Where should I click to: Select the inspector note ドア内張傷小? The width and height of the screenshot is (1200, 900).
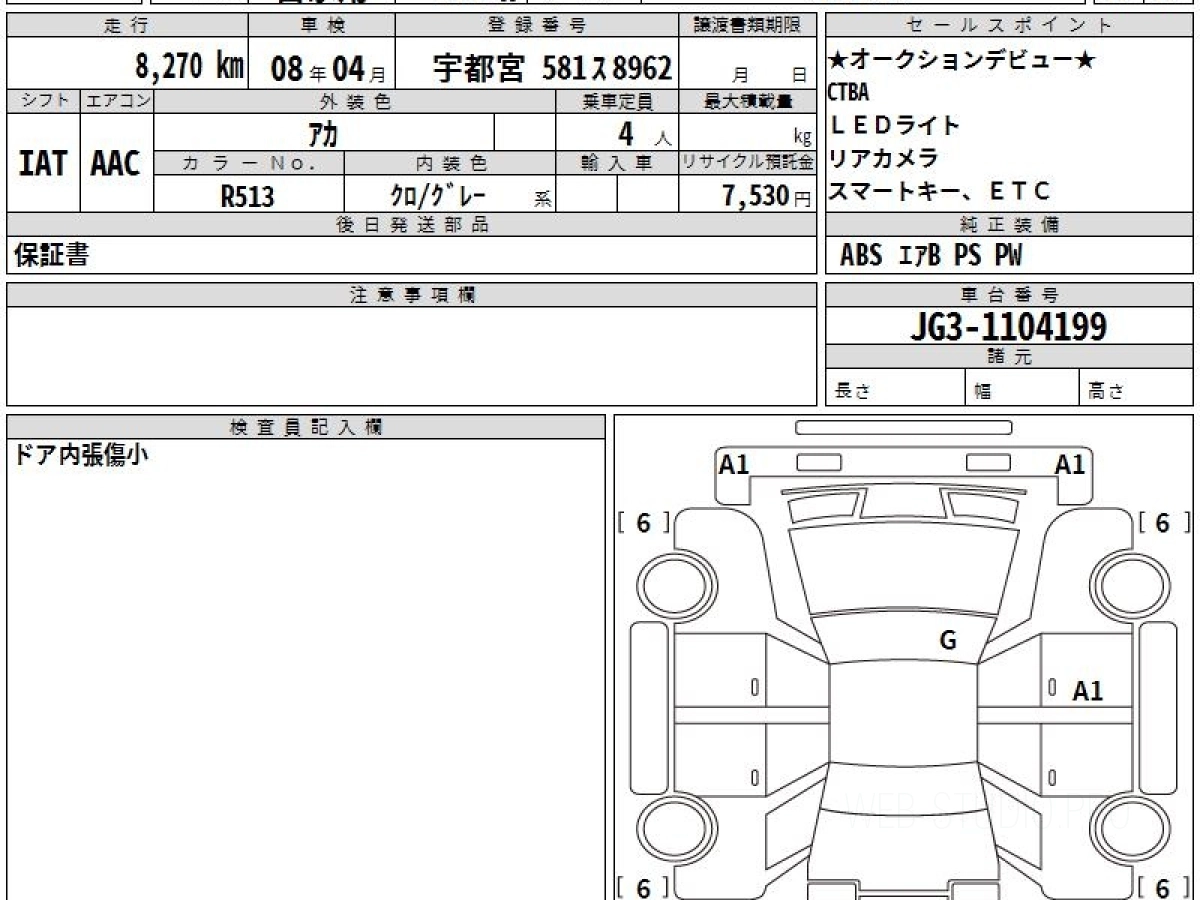[82, 456]
